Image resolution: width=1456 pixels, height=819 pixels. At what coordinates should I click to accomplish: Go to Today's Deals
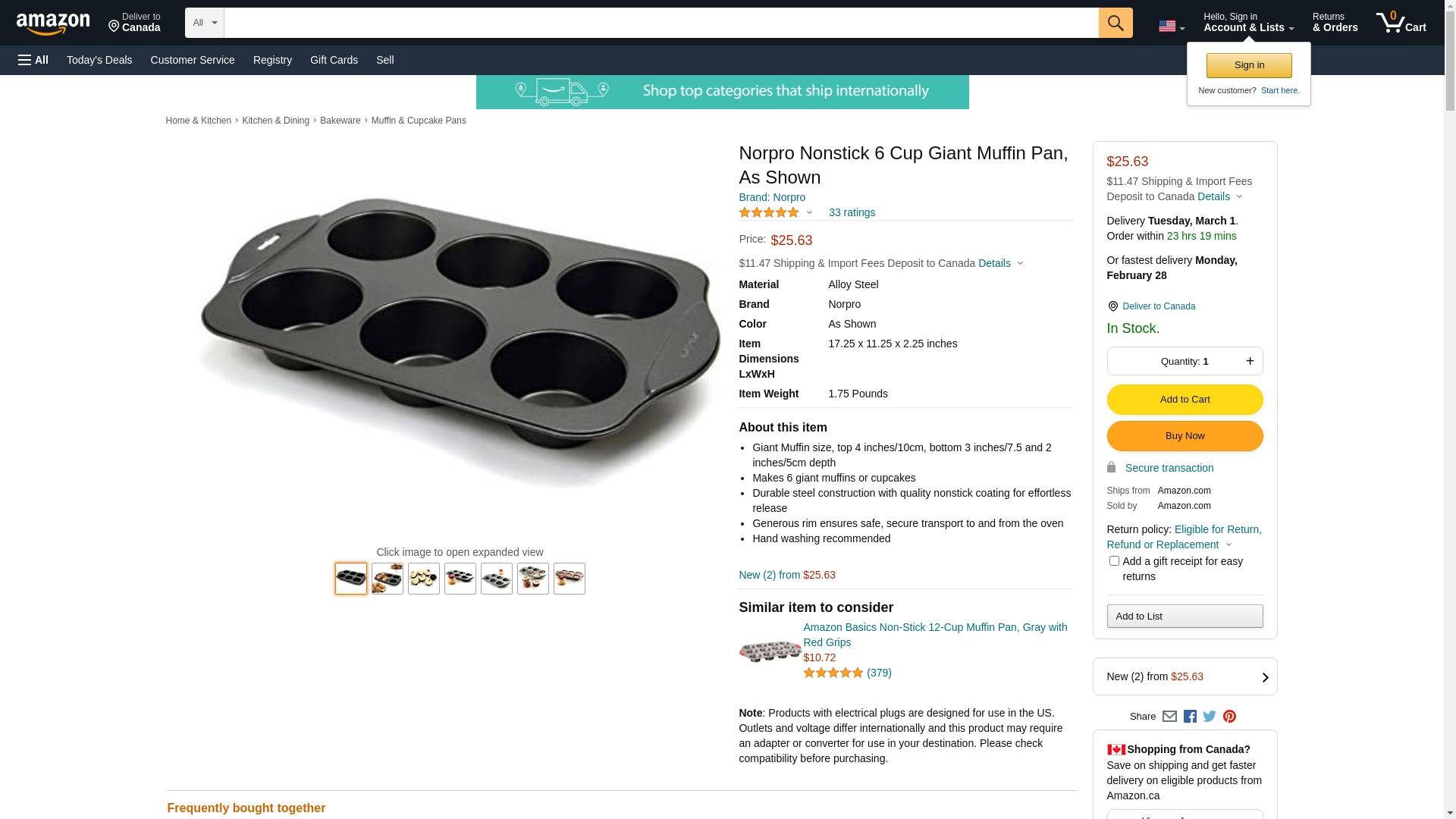tap(99, 60)
